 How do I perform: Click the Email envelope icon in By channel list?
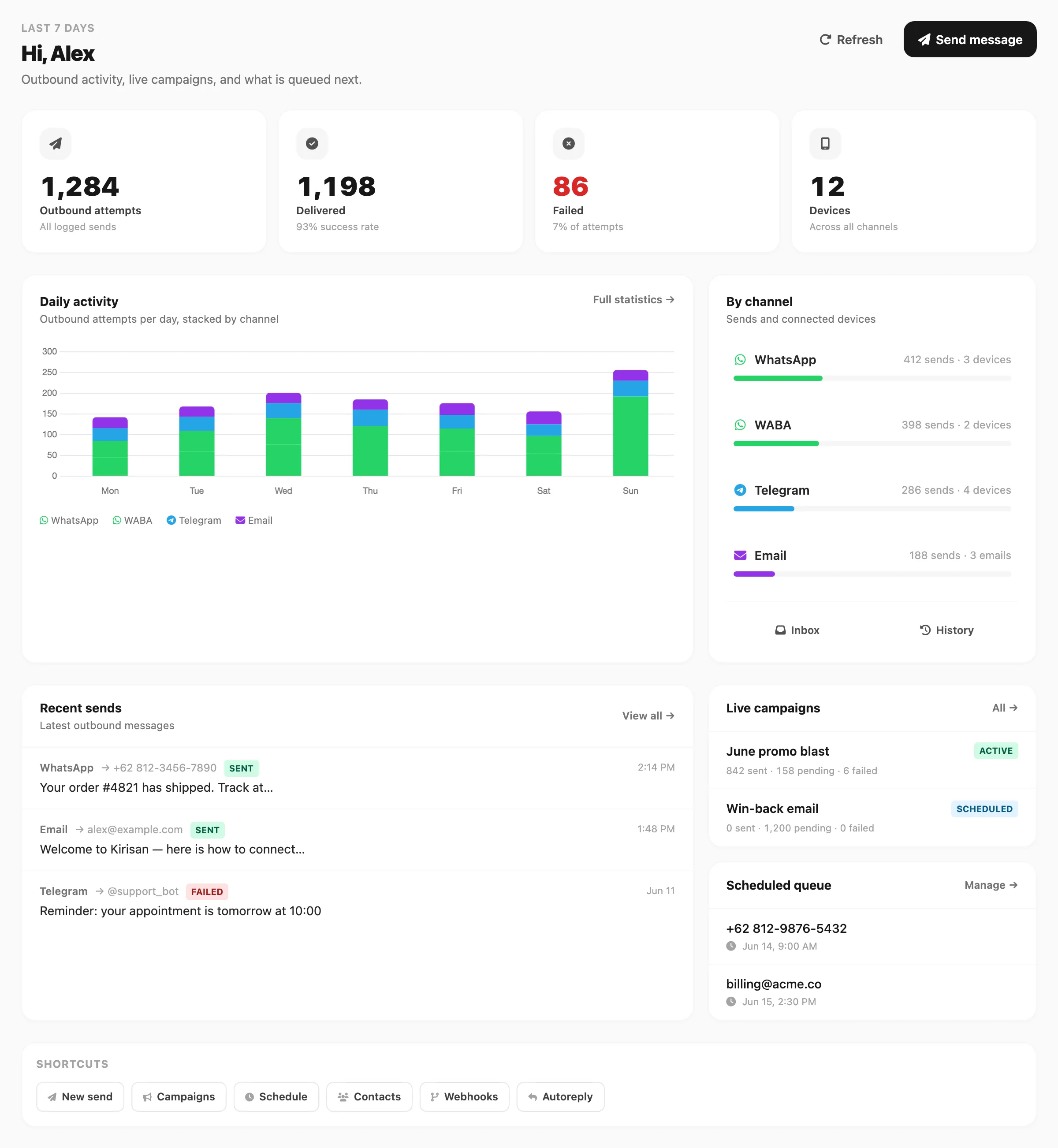(x=740, y=555)
